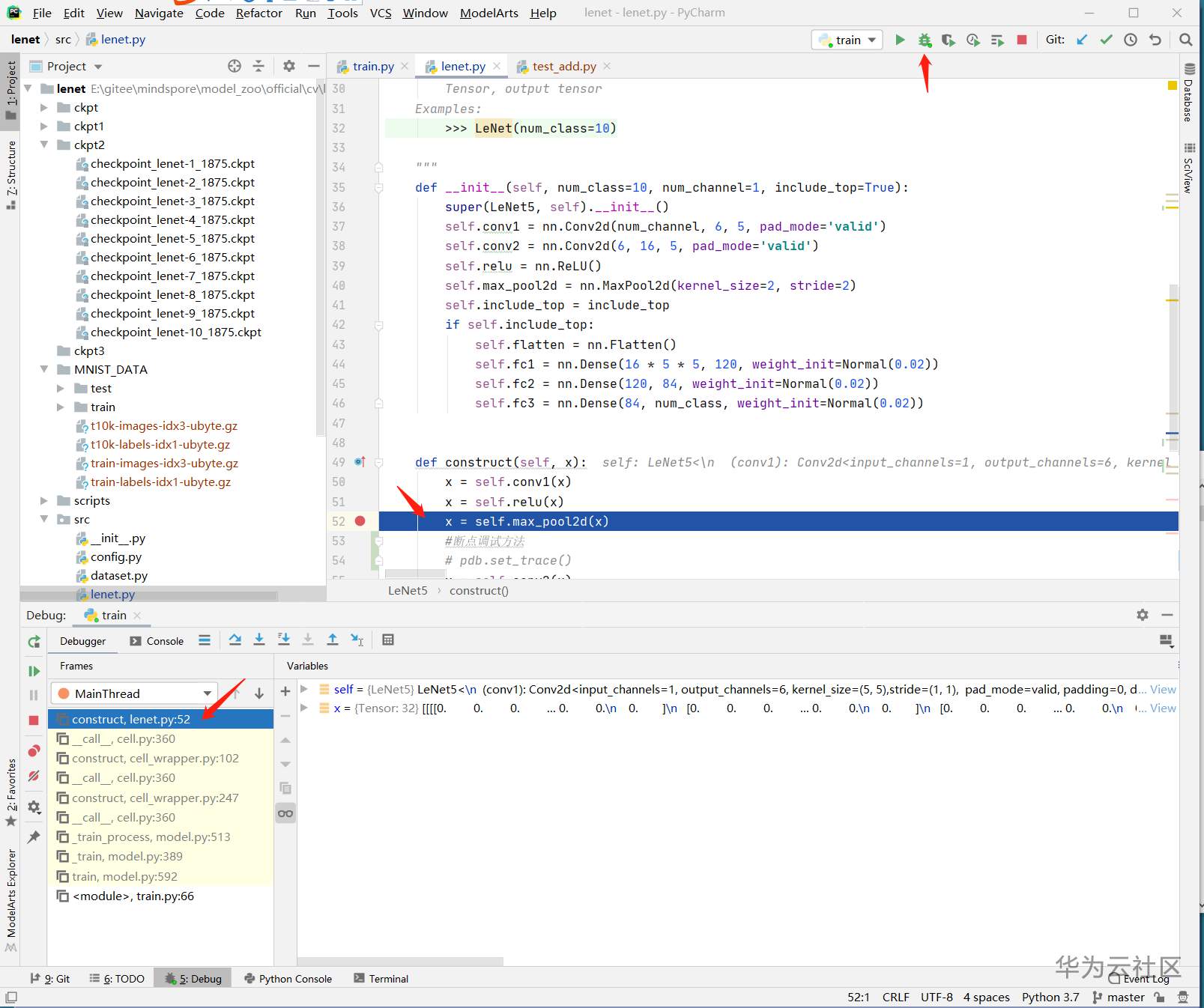Toggle the breakpoint on line 52
The image size is (1204, 1008).
(x=360, y=521)
